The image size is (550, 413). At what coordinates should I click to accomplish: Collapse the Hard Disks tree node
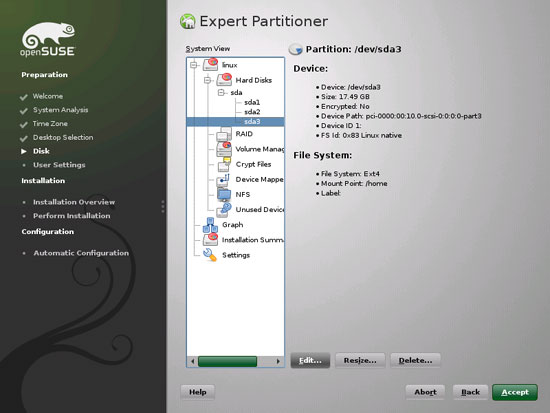(207, 80)
